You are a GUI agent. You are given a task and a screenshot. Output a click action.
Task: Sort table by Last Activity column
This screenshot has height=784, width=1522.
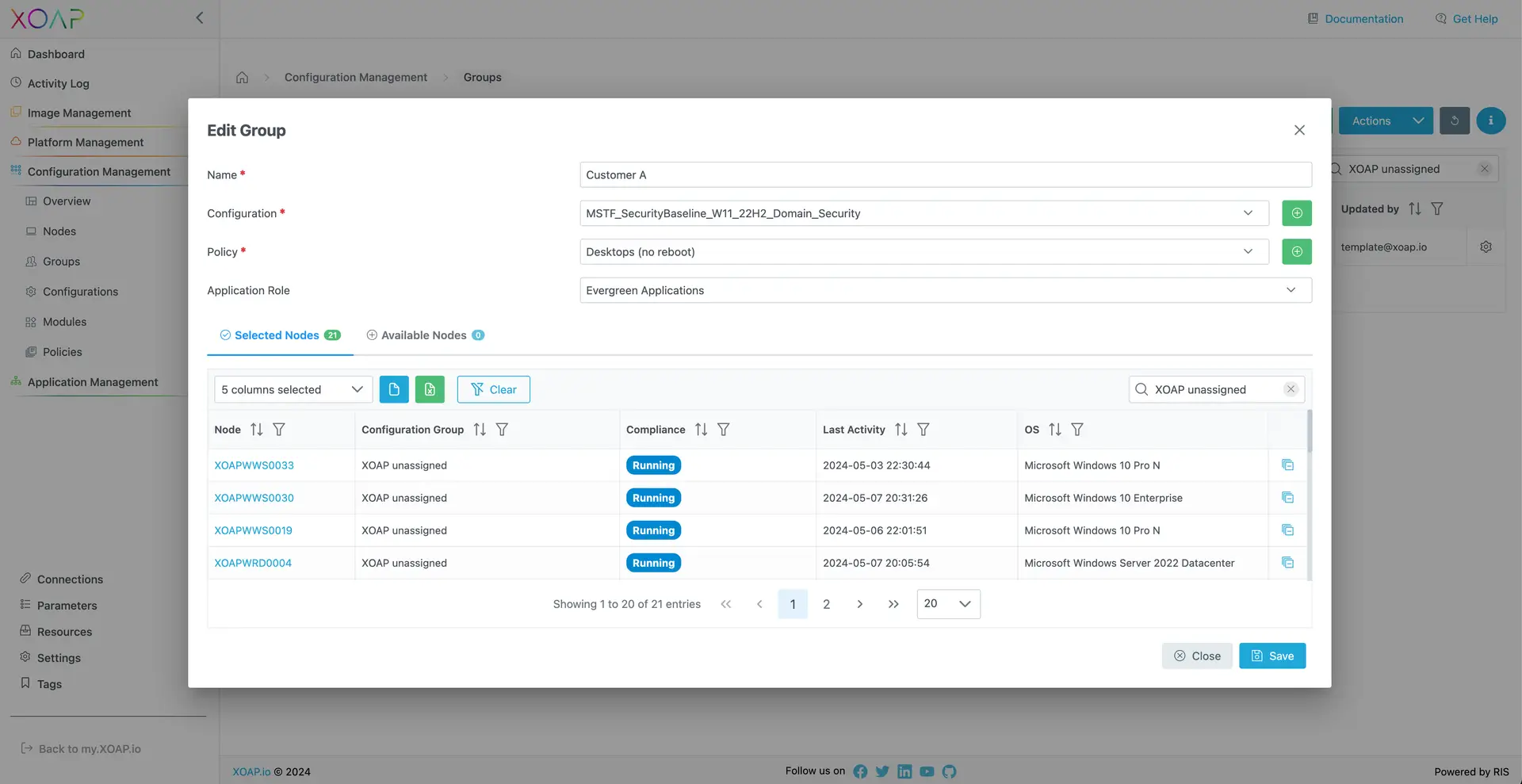pyautogui.click(x=901, y=430)
